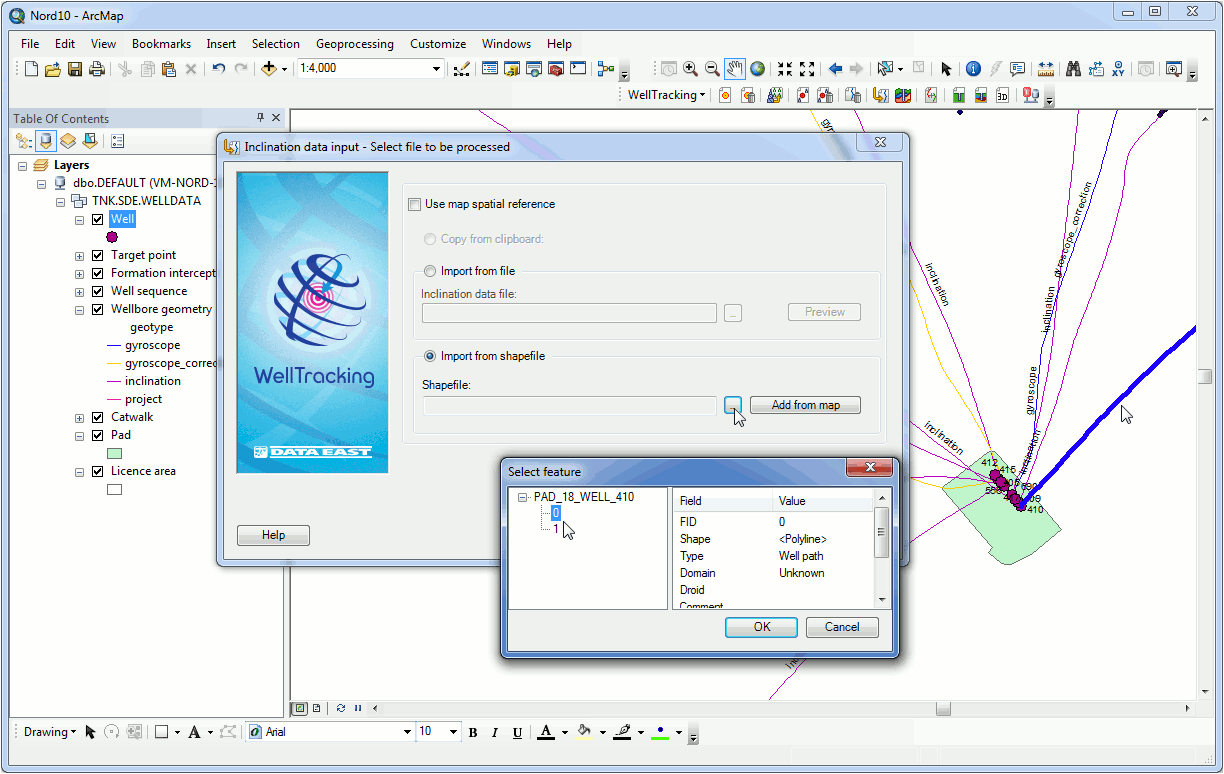Toggle Use map spatial reference checkbox
This screenshot has height=774, width=1224.
point(415,204)
